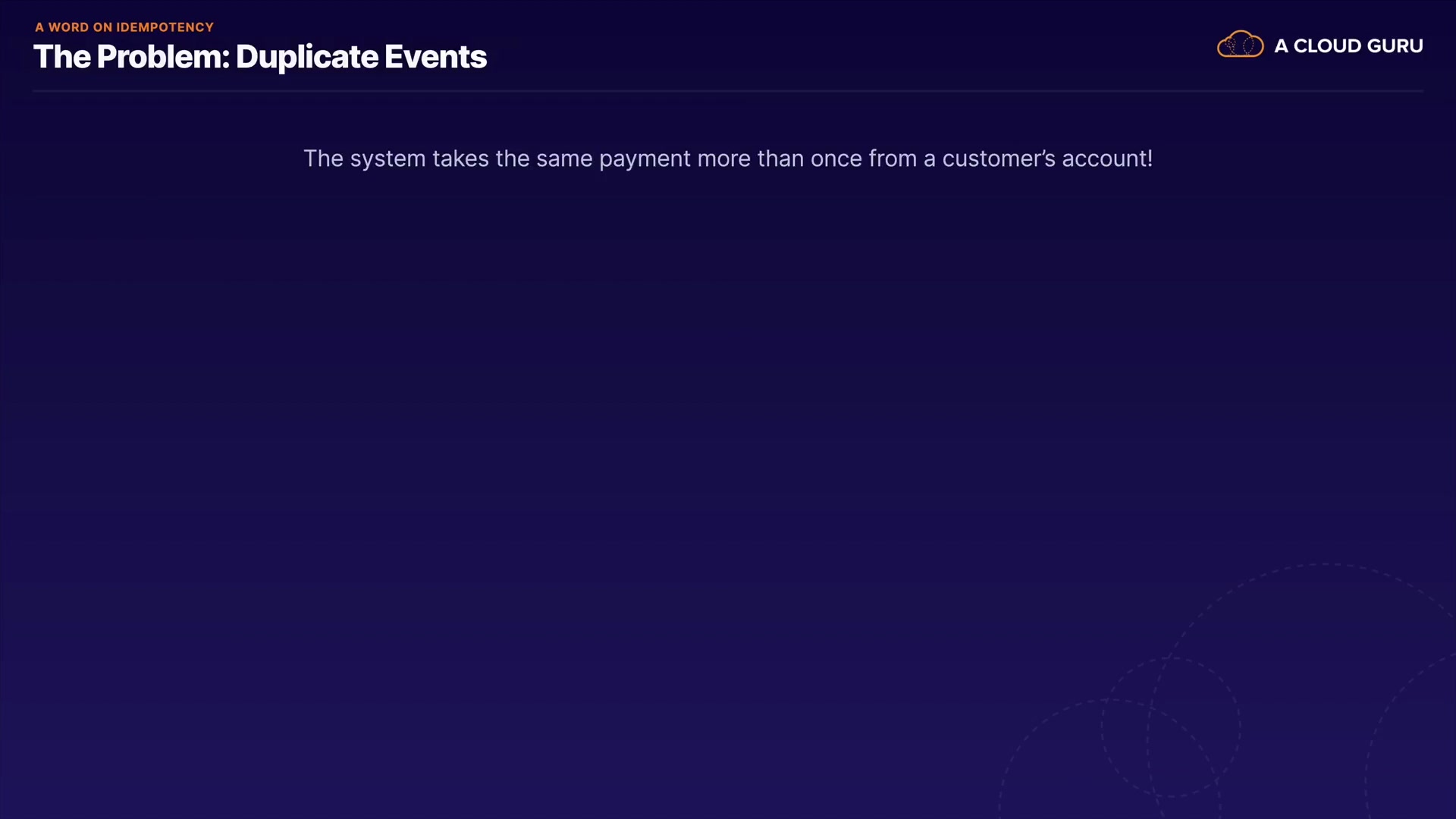Click the "The Problem: Duplicate Events" slide title
The width and height of the screenshot is (1456, 819).
259,57
